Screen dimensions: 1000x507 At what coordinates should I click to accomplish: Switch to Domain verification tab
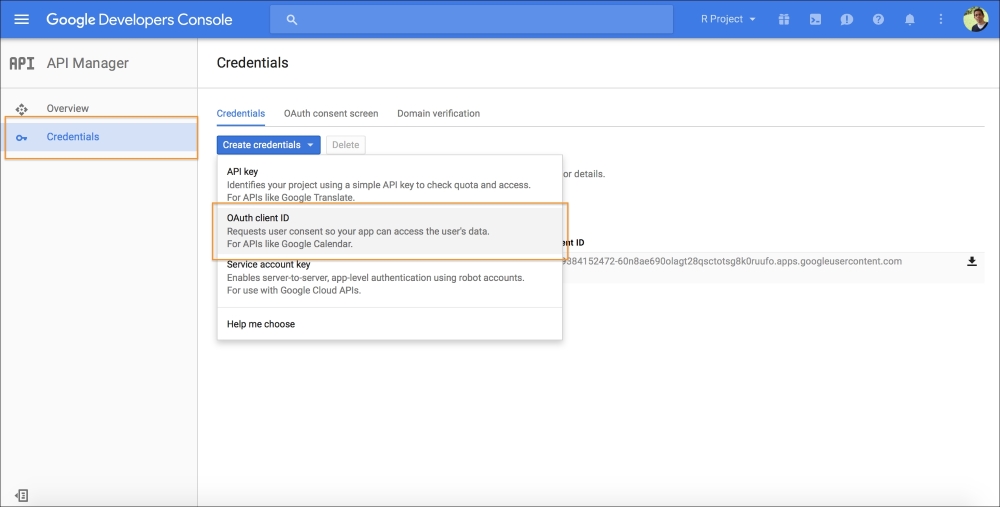438,114
